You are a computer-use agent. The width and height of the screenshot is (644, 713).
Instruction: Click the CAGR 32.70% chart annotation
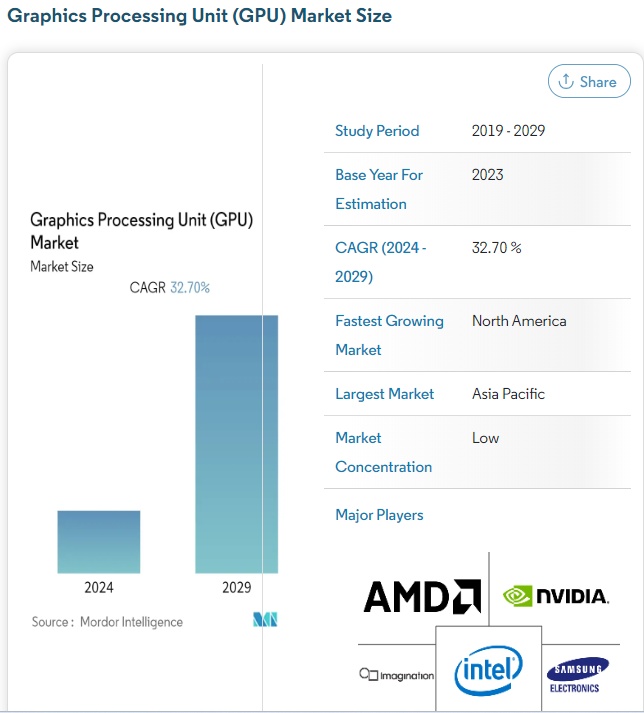[x=170, y=288]
